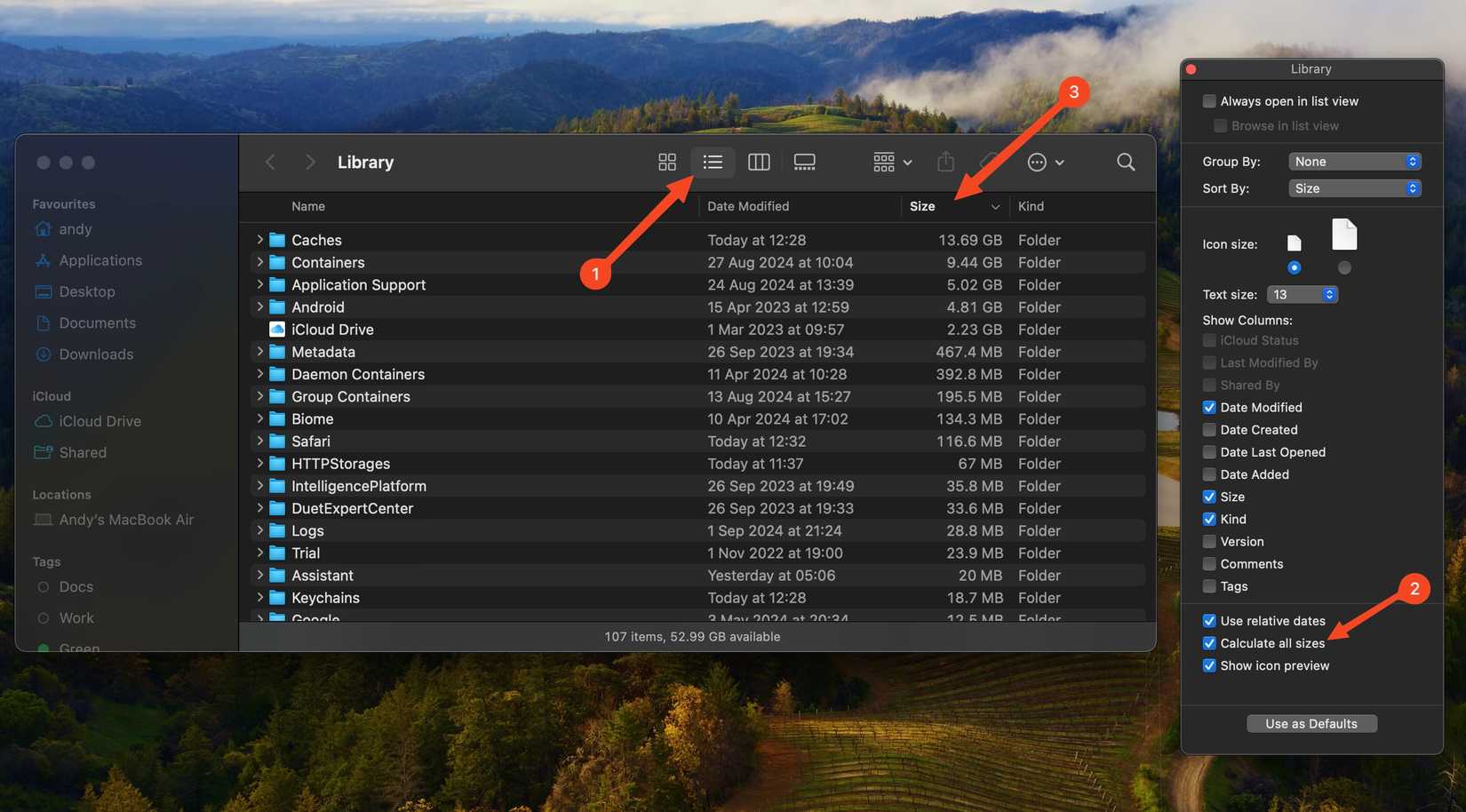Screen dimensions: 1466x812
Task: Click the Share toolbar icon
Action: (x=945, y=162)
